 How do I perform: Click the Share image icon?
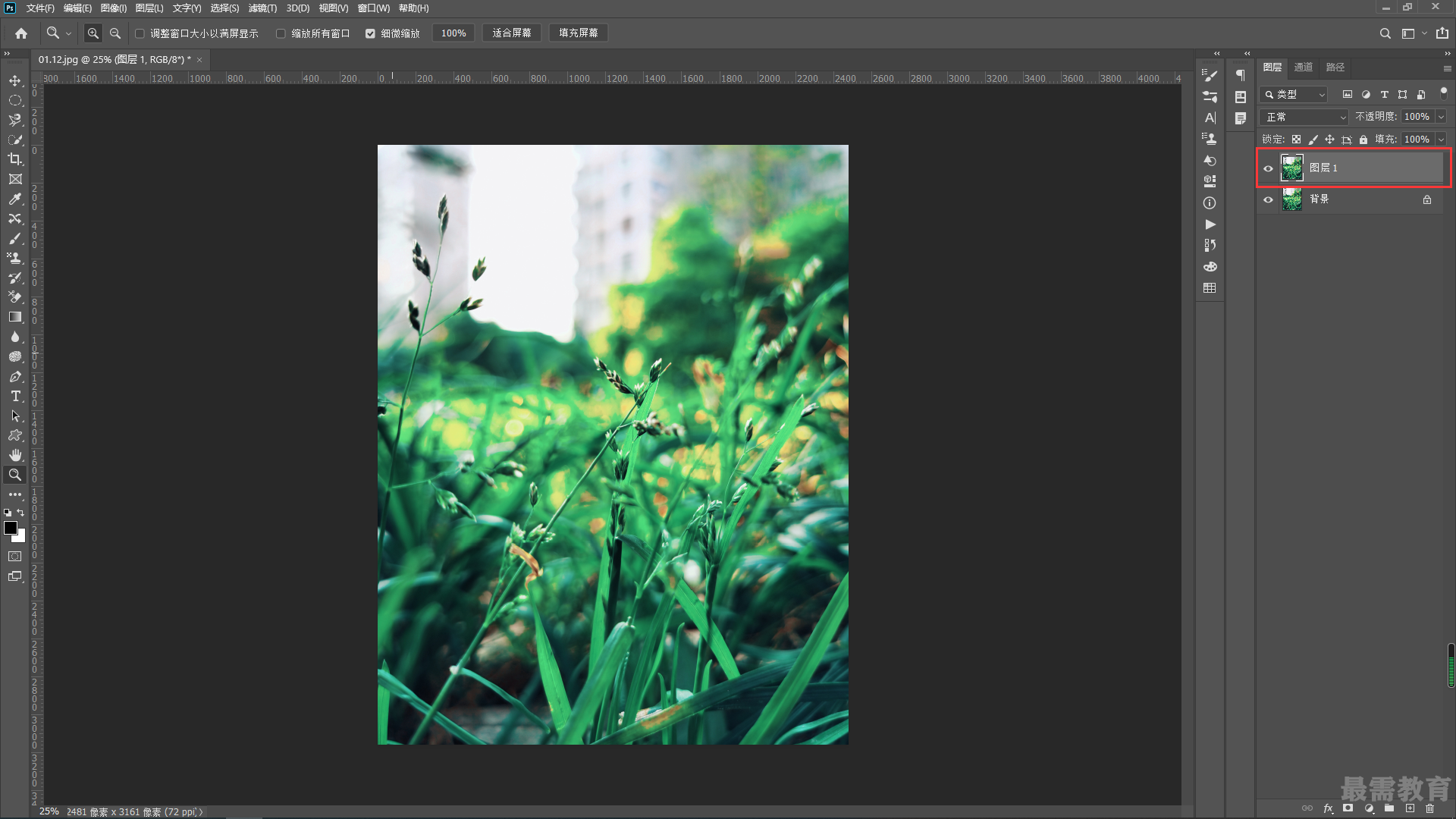1442,33
